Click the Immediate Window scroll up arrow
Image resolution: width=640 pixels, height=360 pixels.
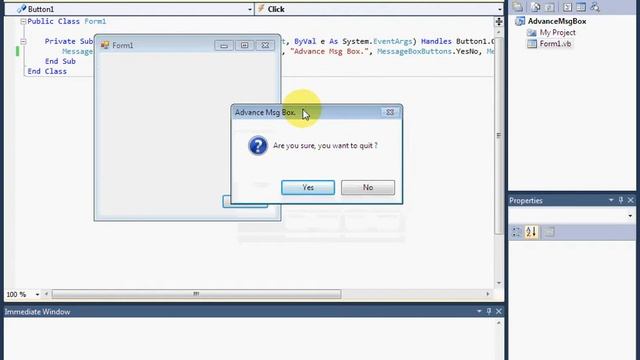pyautogui.click(x=499, y=323)
